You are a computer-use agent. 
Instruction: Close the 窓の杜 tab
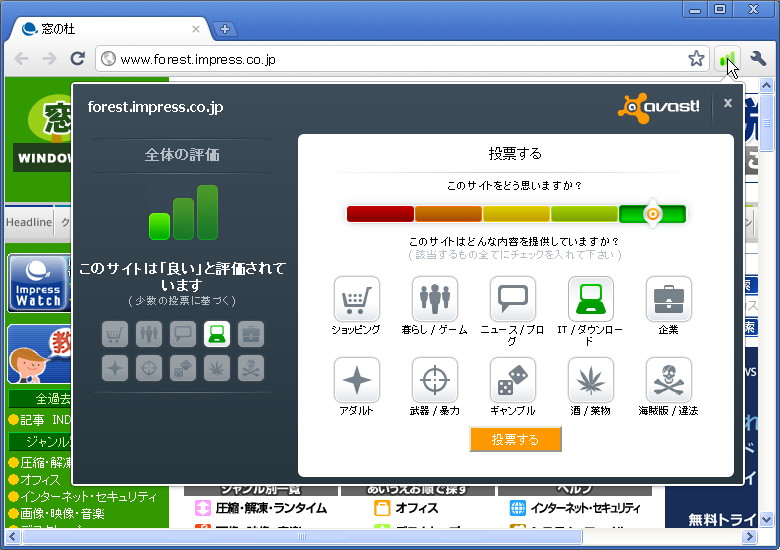195,29
